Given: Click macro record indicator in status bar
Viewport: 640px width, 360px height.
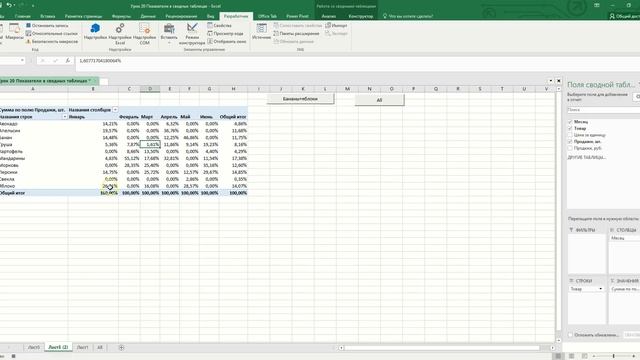Looking at the screenshot, I should [13, 356].
